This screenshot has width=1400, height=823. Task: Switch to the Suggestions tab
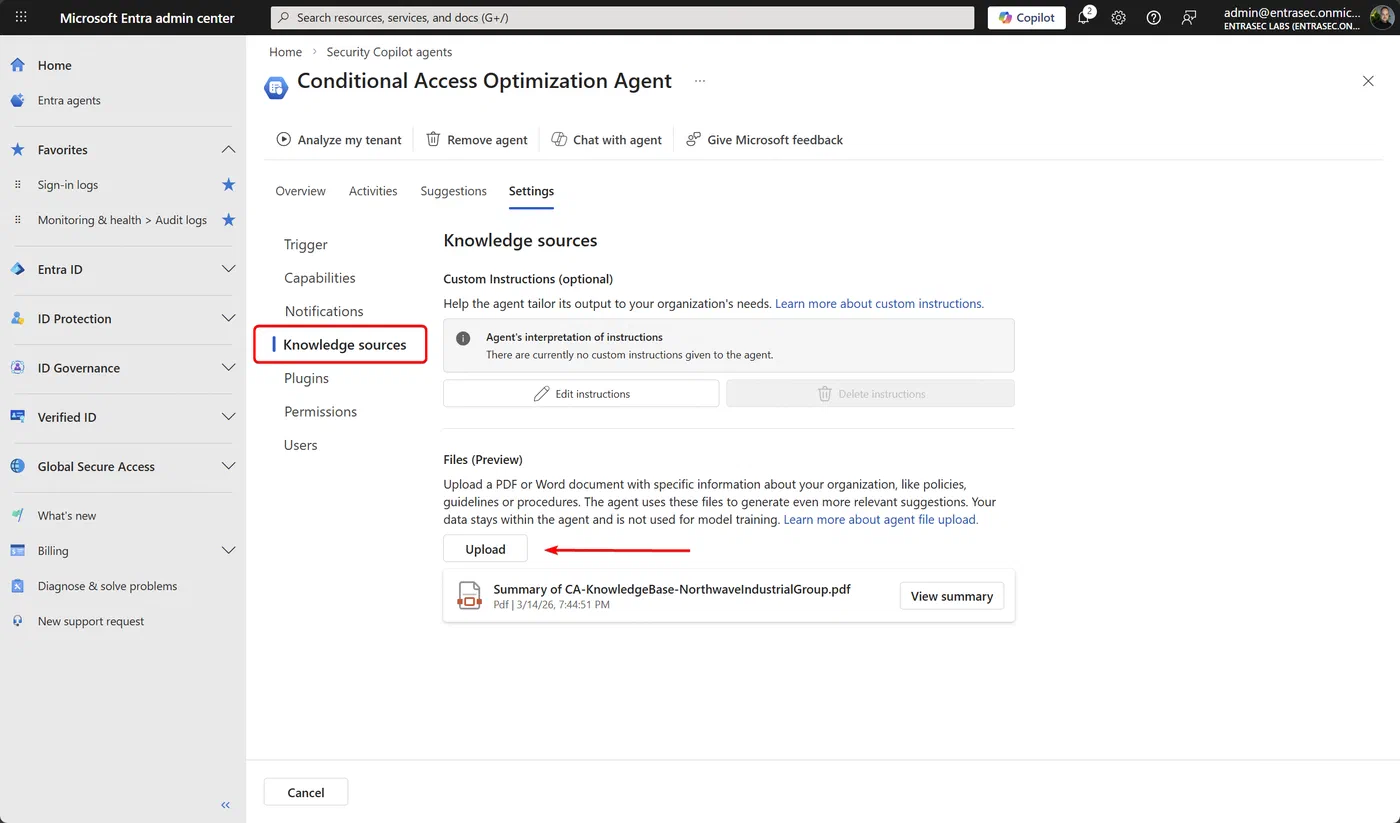pyautogui.click(x=454, y=191)
